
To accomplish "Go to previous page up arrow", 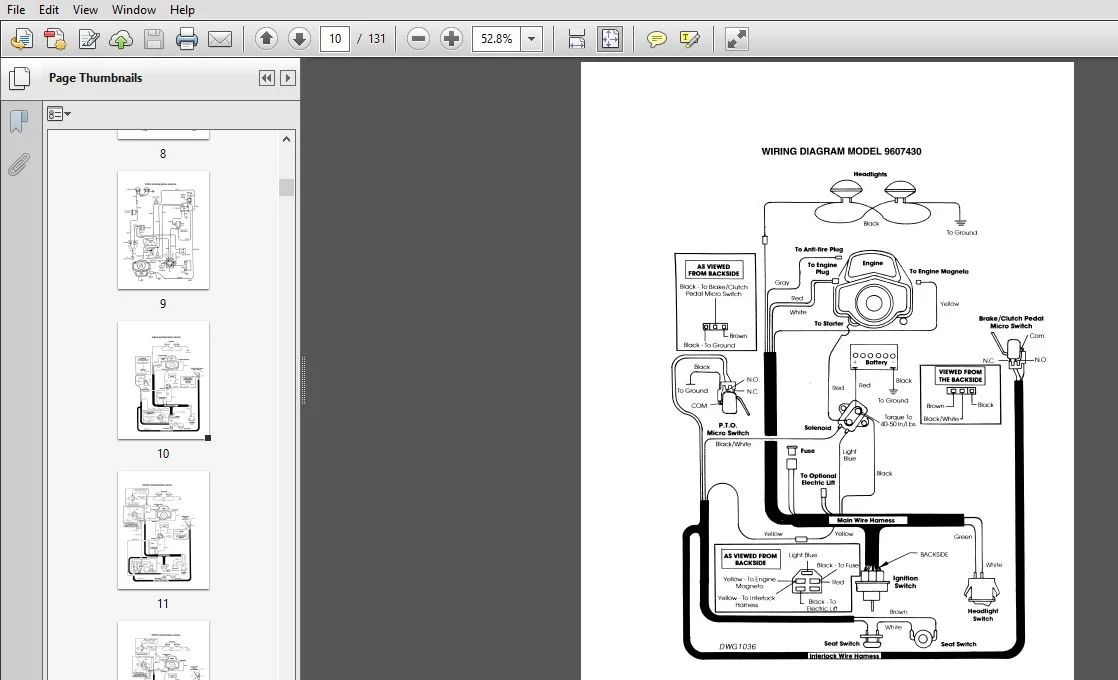I will tap(266, 38).
